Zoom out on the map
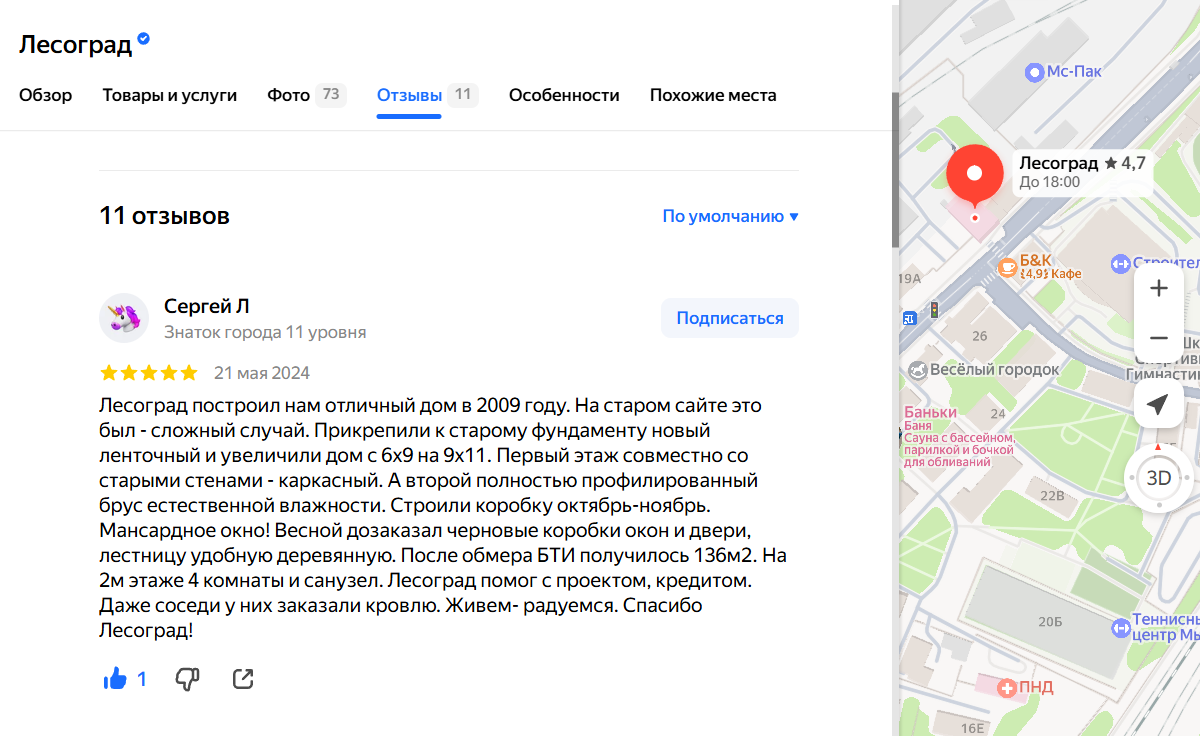The height and width of the screenshot is (736, 1200). click(1159, 338)
